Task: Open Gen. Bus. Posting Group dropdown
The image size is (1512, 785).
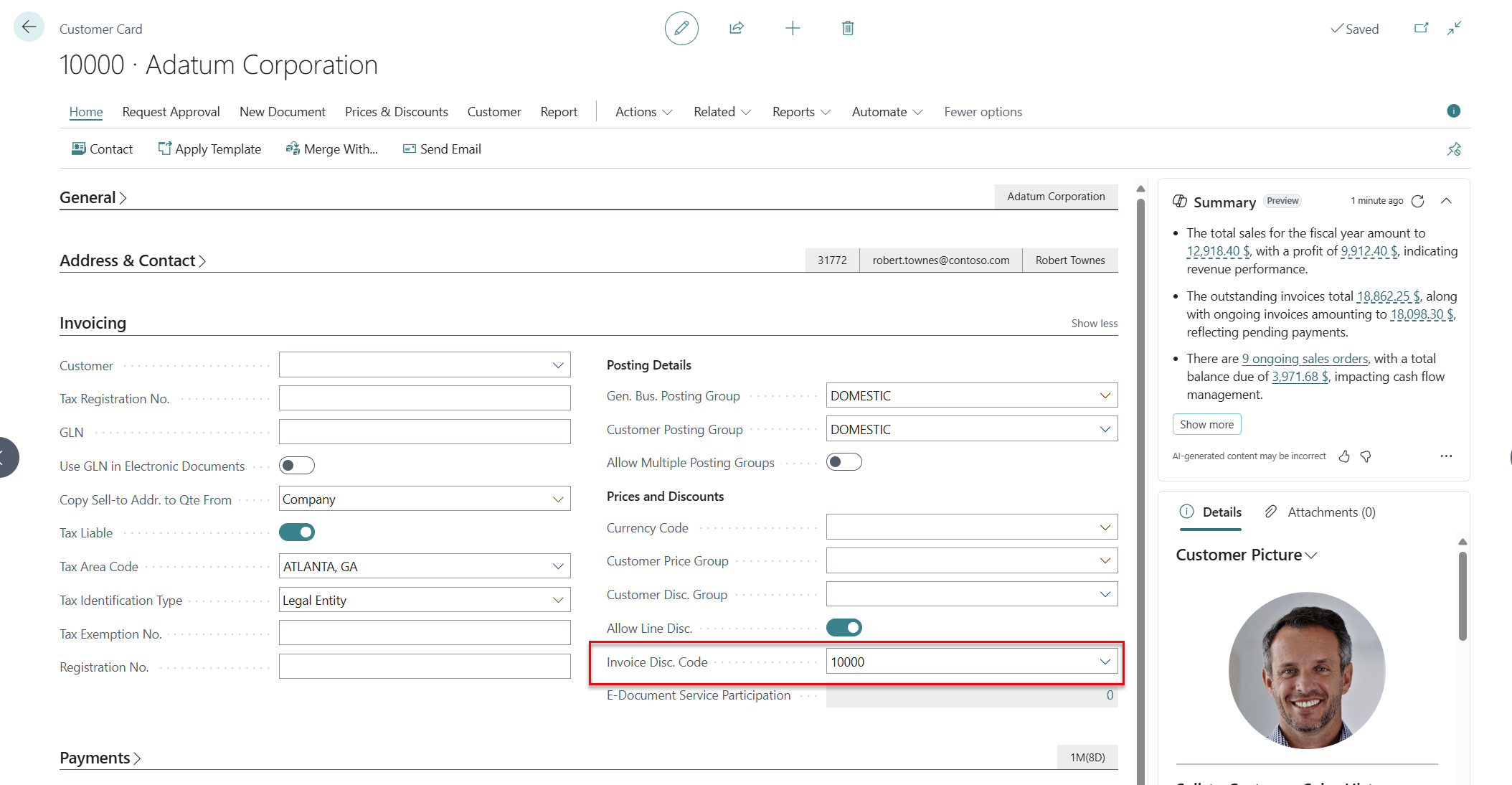Action: click(x=1105, y=395)
